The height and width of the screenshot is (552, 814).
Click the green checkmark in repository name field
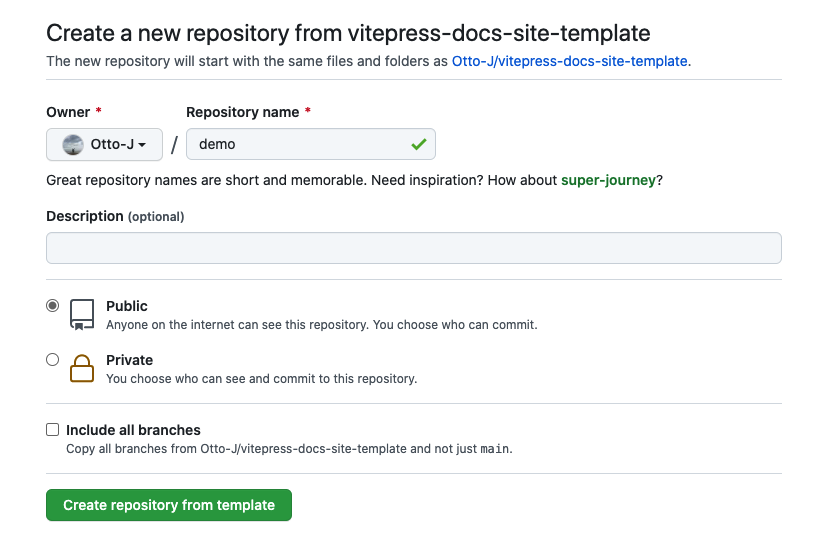[418, 144]
